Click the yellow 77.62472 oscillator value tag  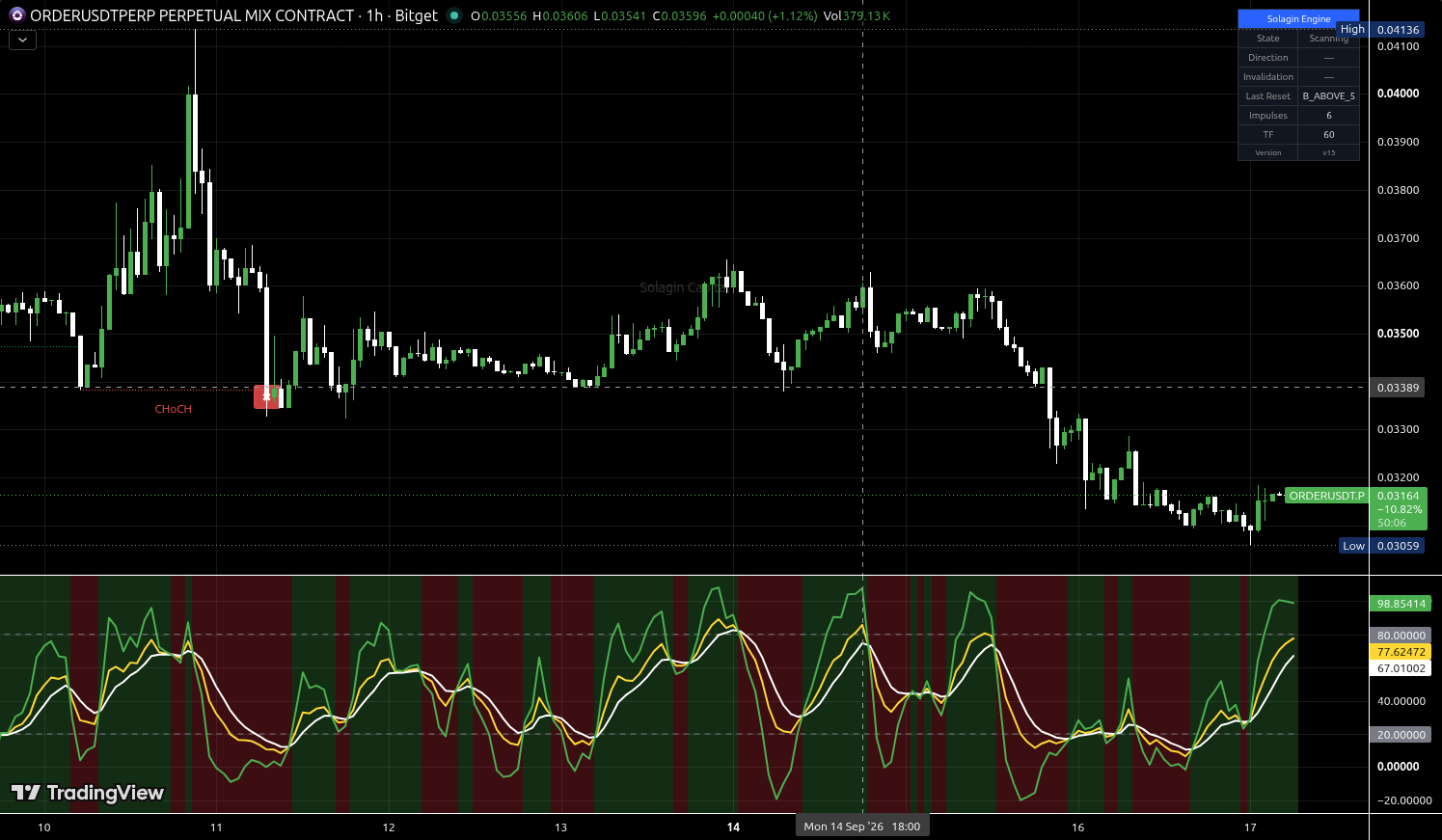pos(1401,652)
